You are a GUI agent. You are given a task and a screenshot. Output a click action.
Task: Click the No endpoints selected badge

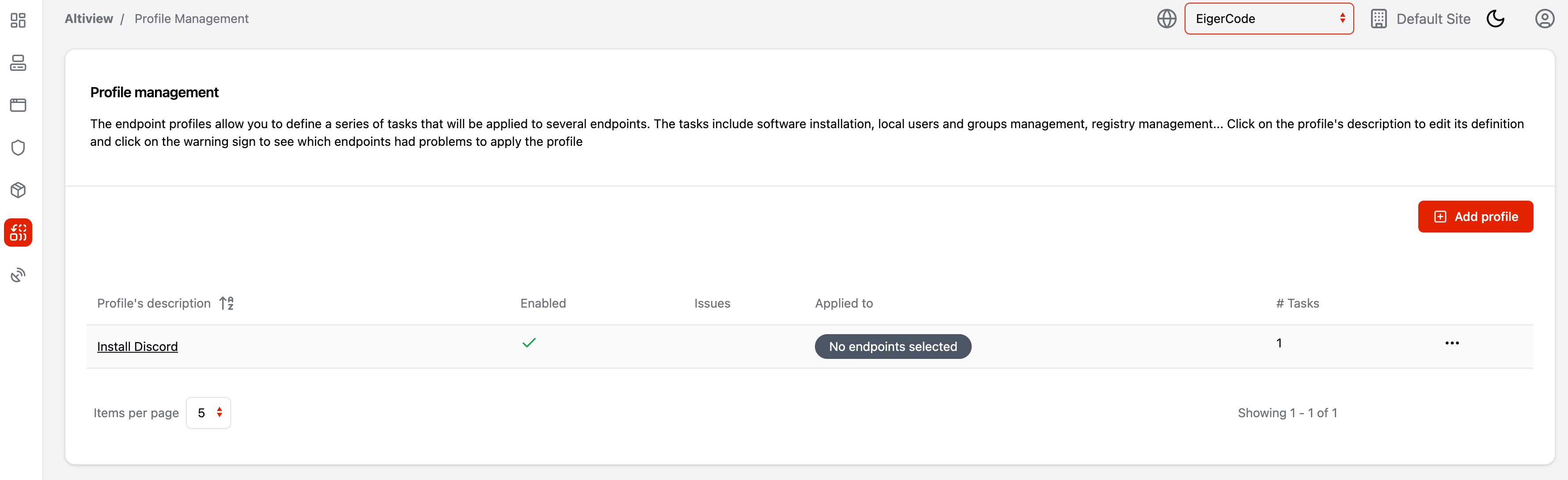892,347
